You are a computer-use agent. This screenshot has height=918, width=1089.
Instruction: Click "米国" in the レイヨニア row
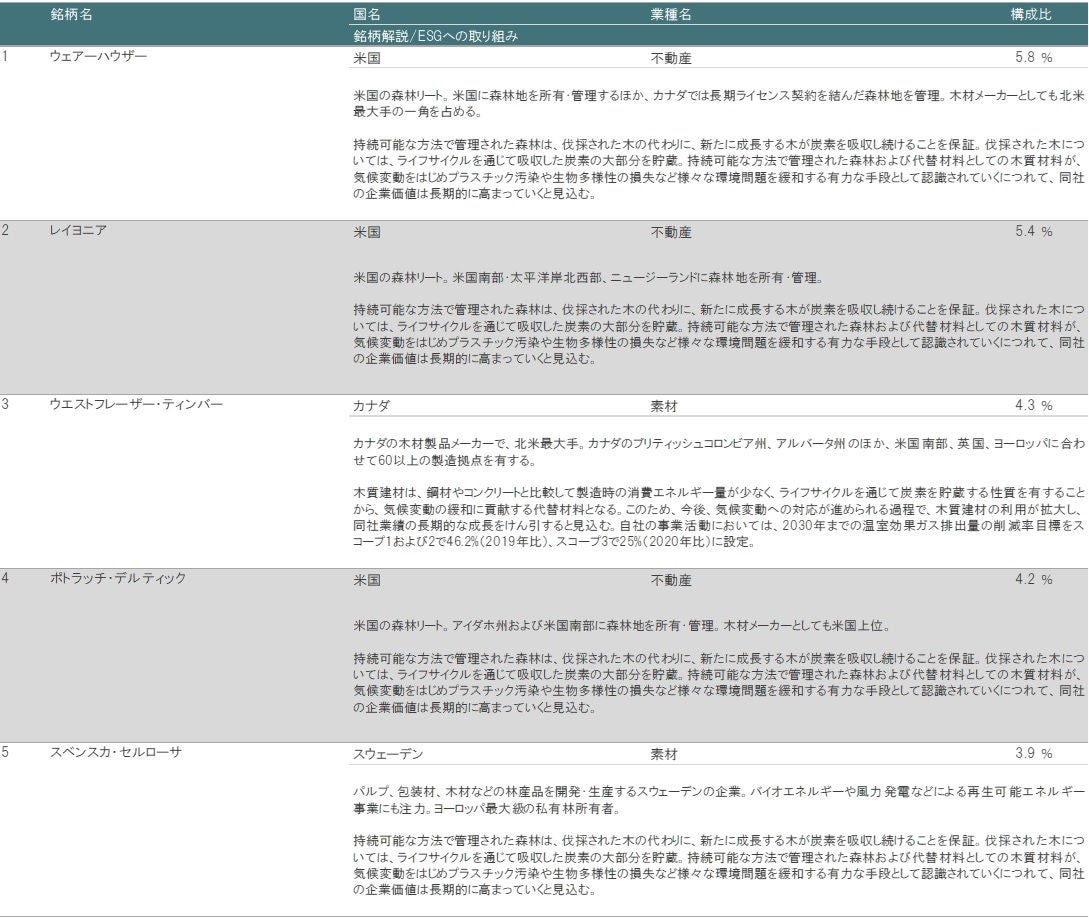click(x=367, y=233)
